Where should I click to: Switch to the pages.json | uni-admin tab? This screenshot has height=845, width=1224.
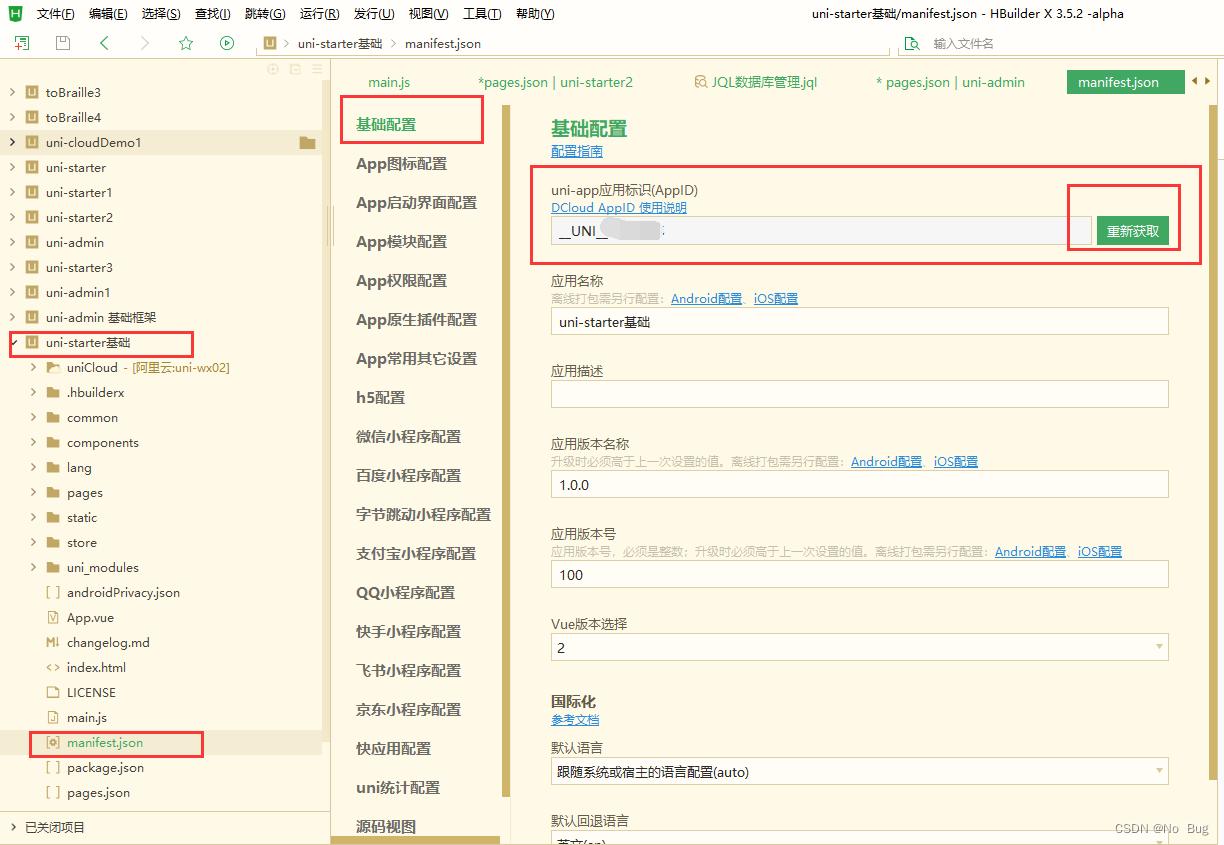950,82
